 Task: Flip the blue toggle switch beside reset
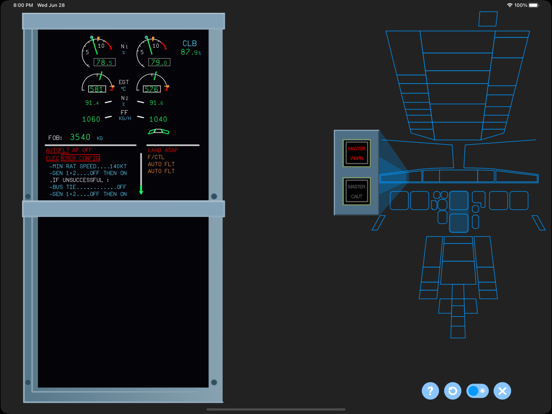477,391
